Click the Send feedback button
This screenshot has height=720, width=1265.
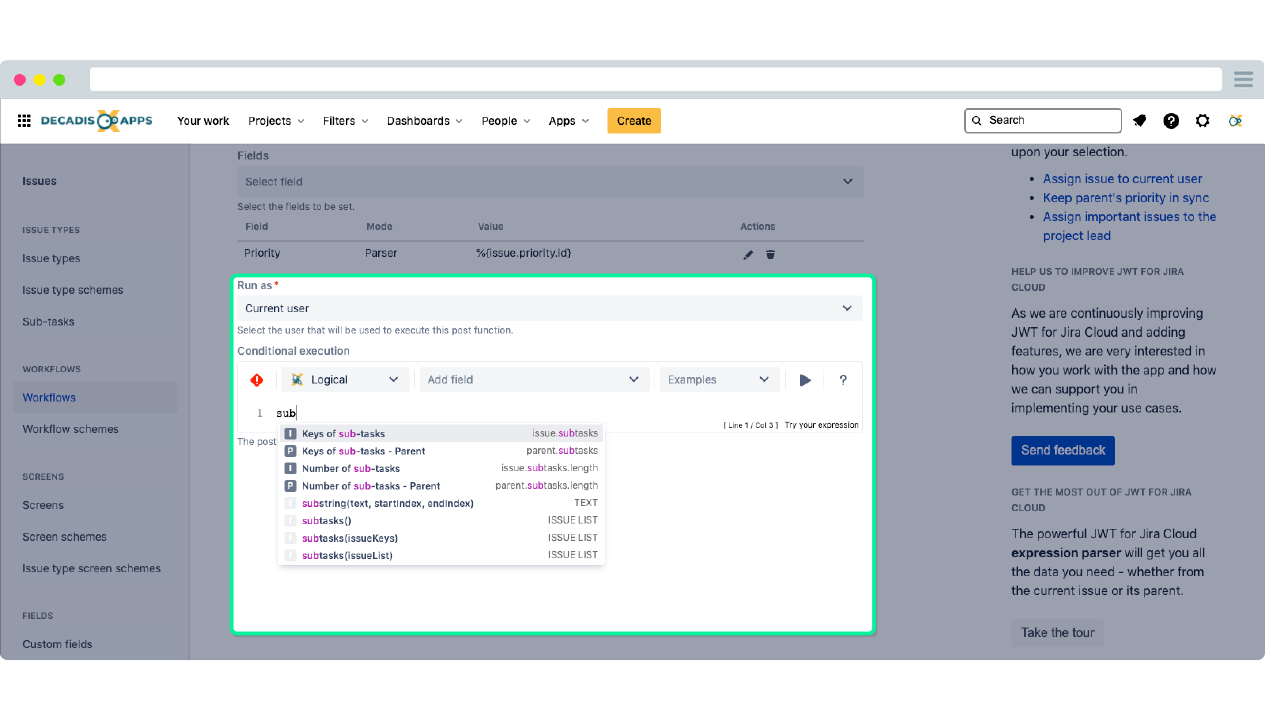click(x=1063, y=450)
